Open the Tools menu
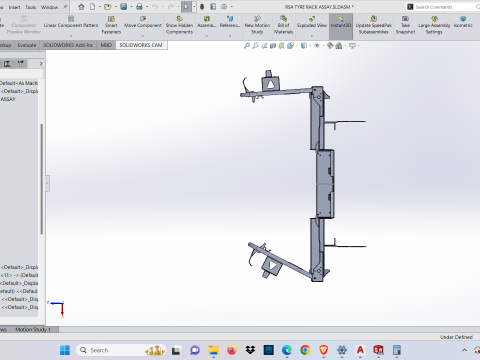Viewport: 480px width, 360px height. (x=31, y=7)
